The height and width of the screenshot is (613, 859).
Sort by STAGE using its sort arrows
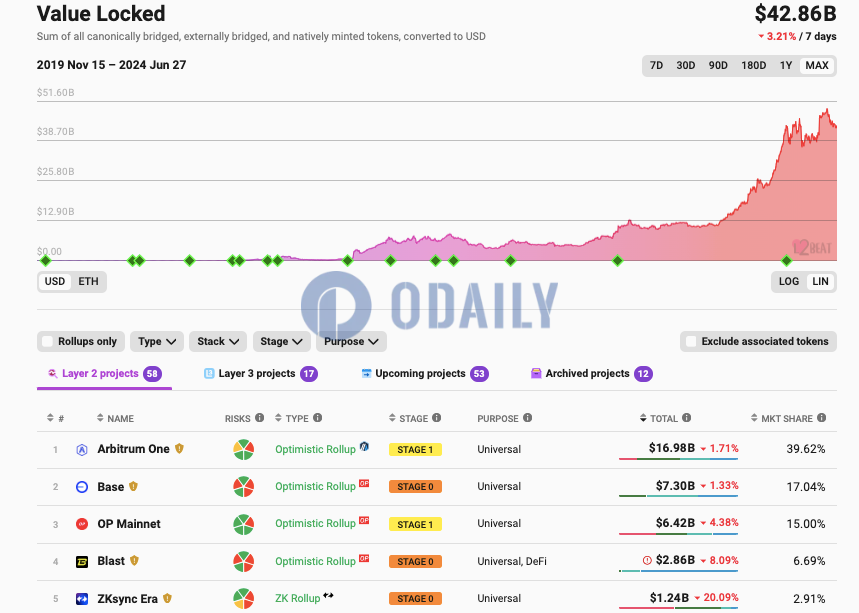point(392,418)
